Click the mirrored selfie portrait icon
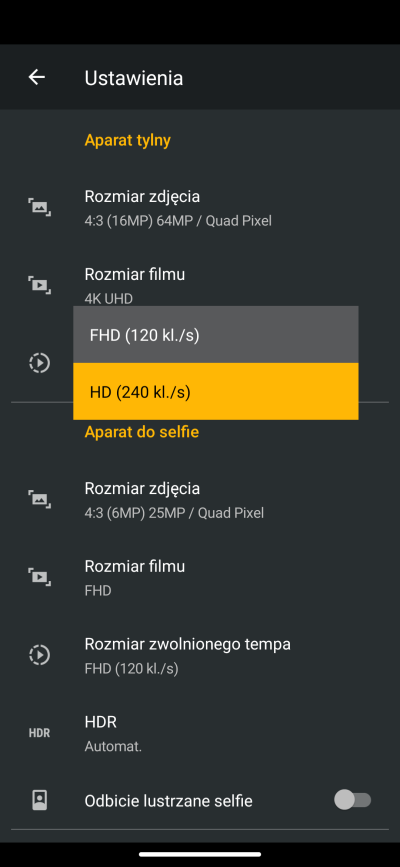Viewport: 400px width, 867px height. [39, 800]
